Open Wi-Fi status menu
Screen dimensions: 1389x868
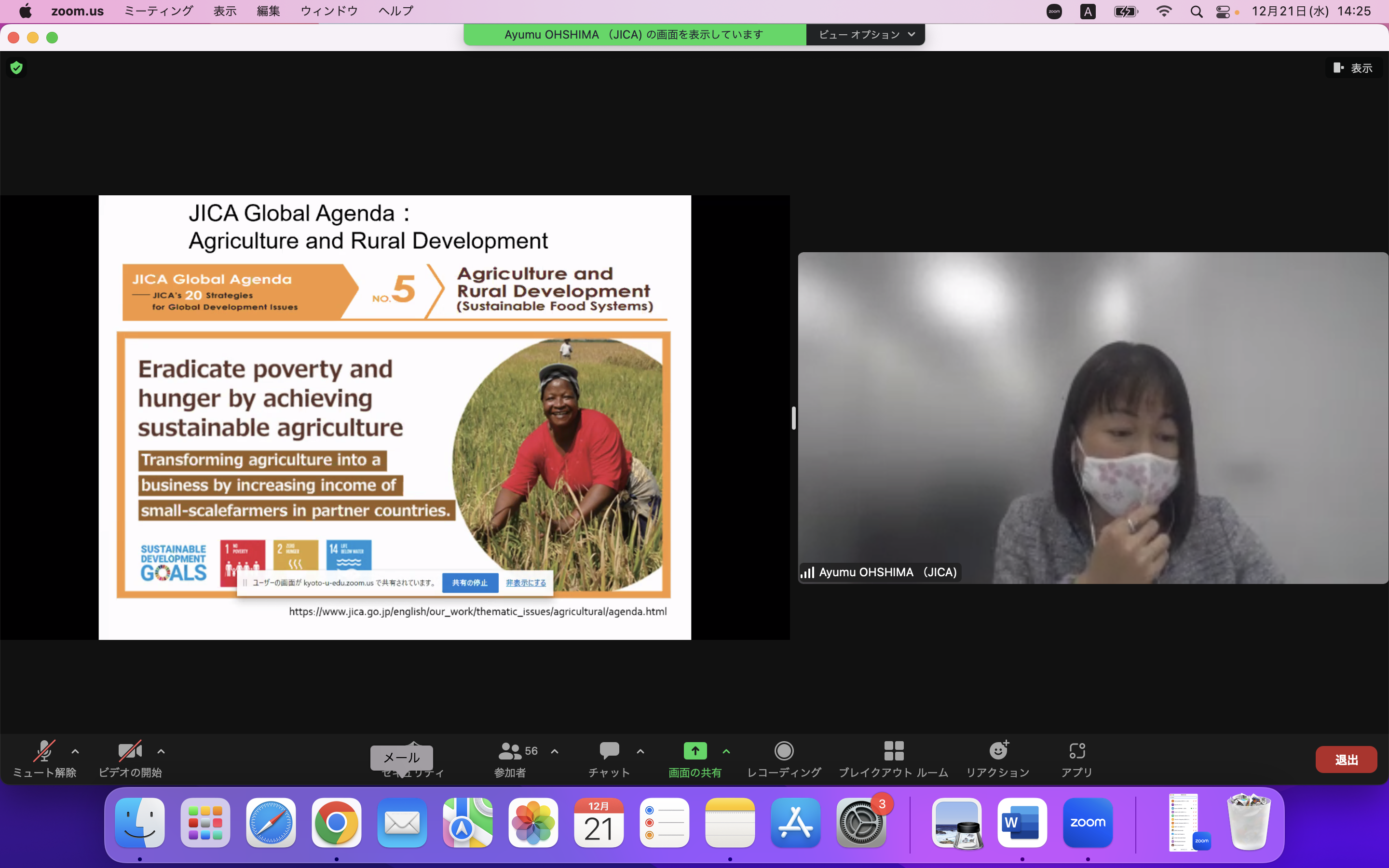pyautogui.click(x=1163, y=12)
